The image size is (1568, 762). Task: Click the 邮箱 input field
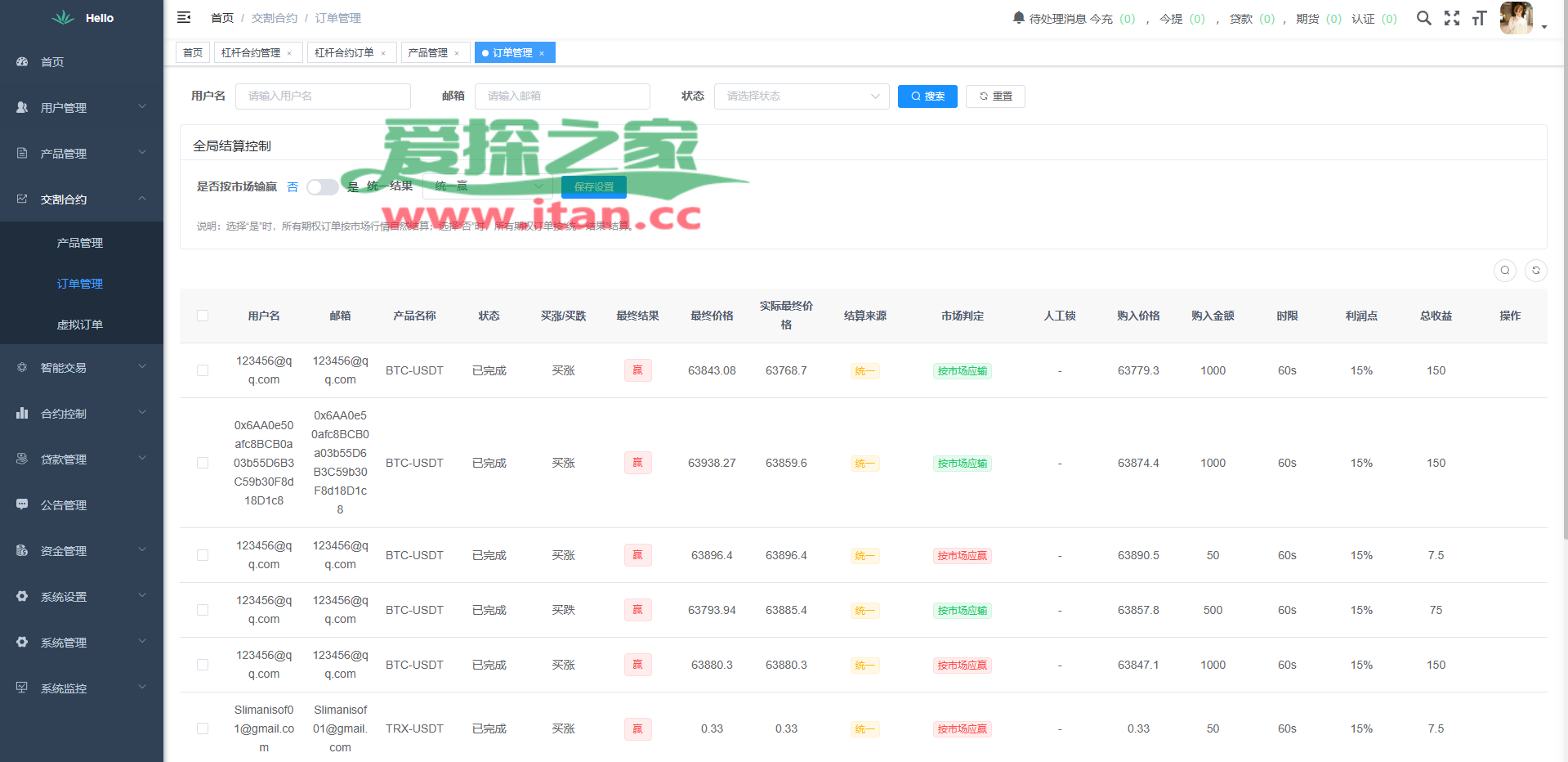pos(562,96)
